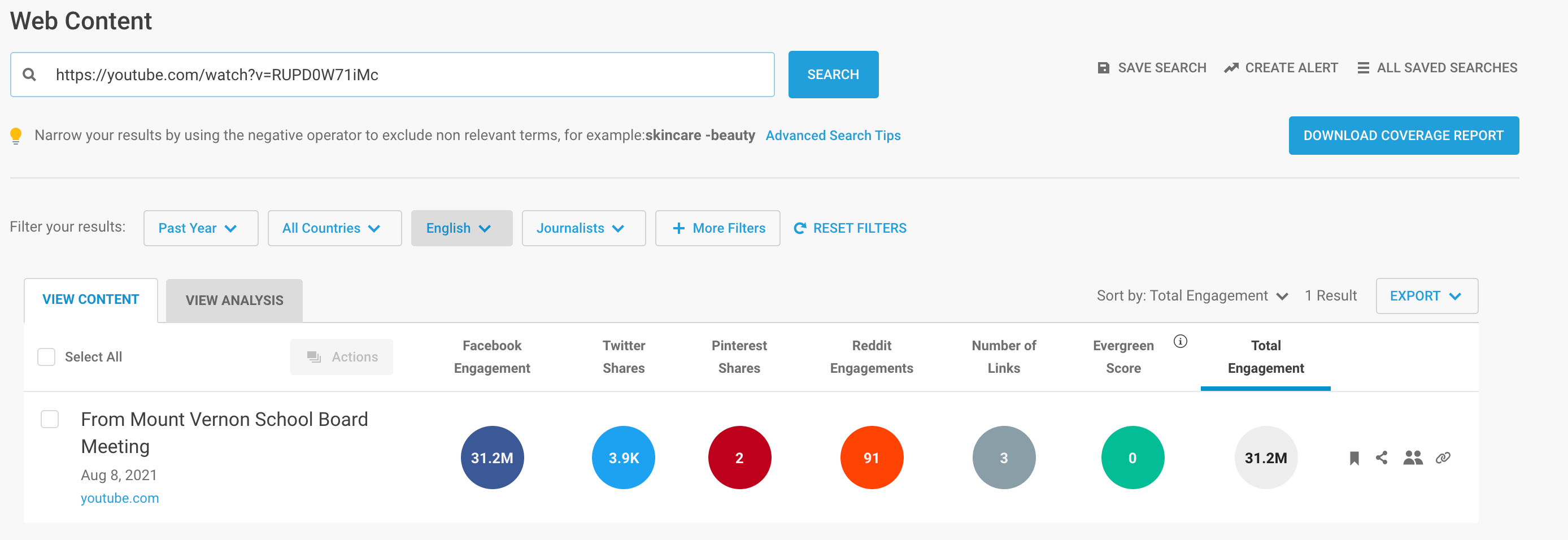Viewport: 1568px width, 540px height.
Task: Click the backlinks chain icon
Action: tap(1443, 457)
